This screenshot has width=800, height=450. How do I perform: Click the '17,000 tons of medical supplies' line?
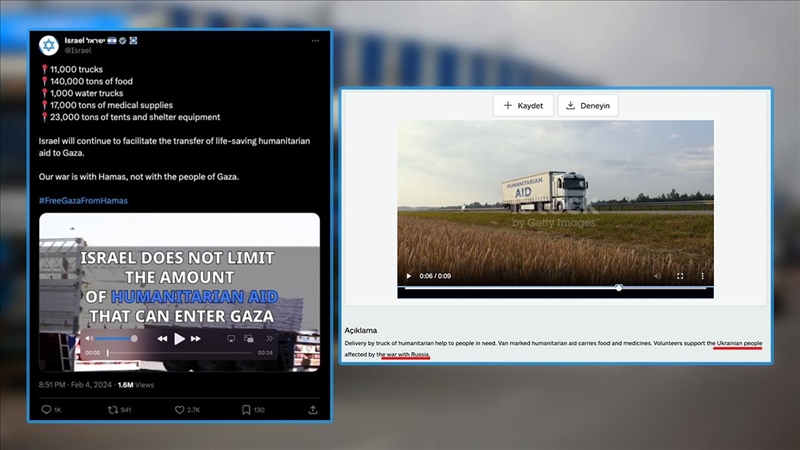(x=111, y=105)
